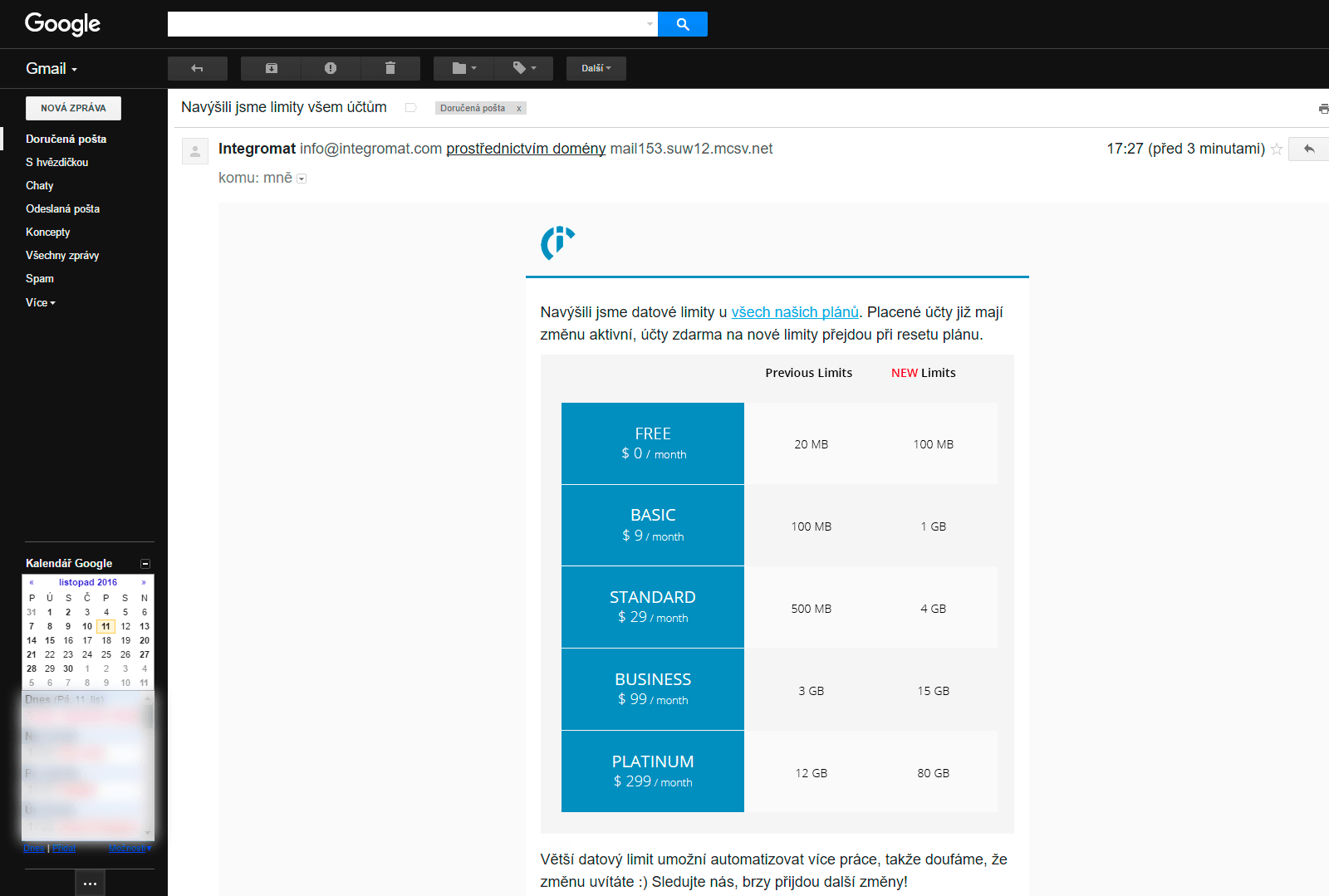
Task: Open Odeslaná pošta folder
Action: pos(62,208)
